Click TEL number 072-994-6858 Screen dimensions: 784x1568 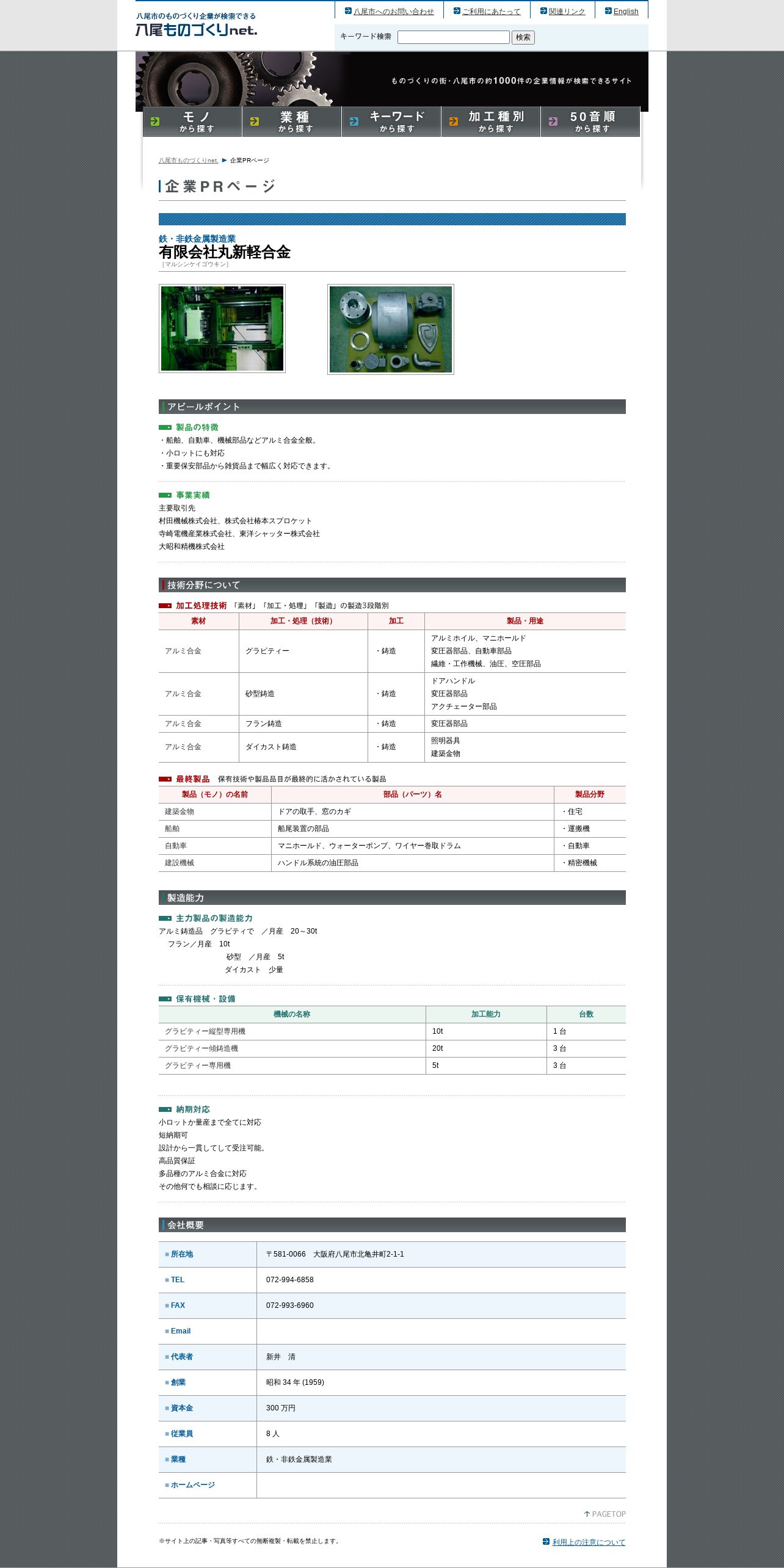(x=290, y=1280)
